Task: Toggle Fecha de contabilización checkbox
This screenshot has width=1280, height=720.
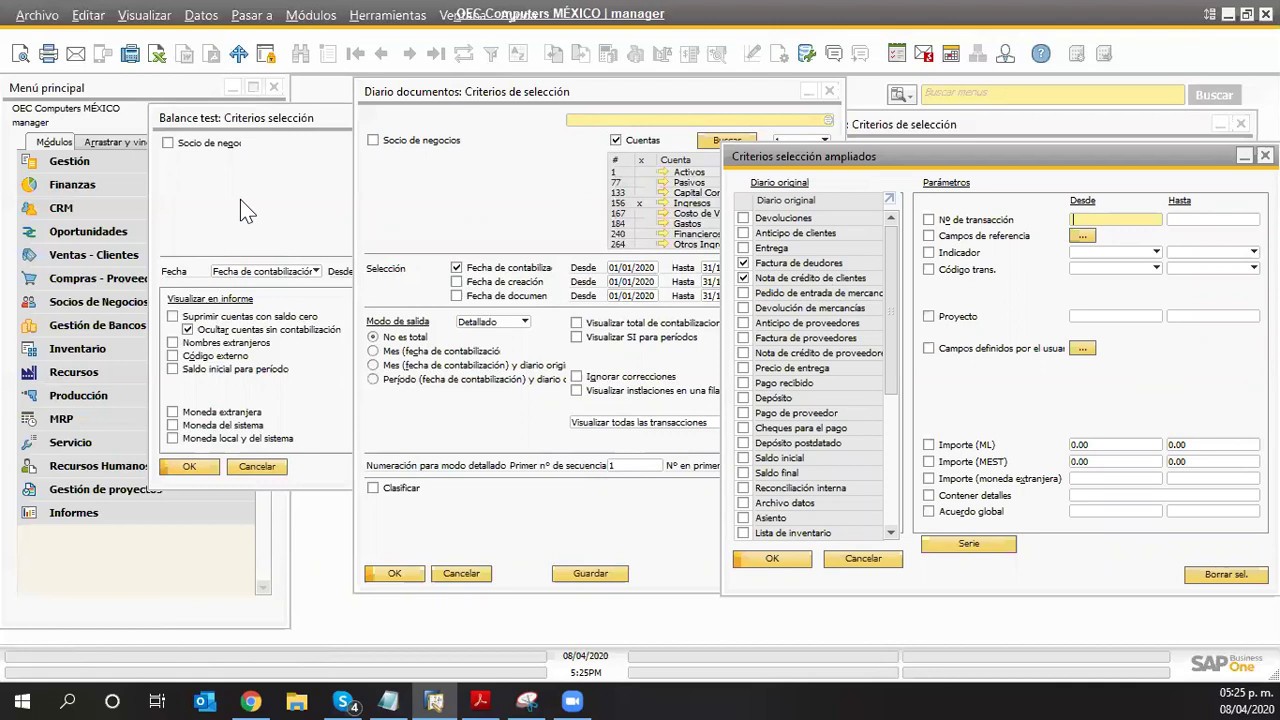Action: click(x=457, y=268)
